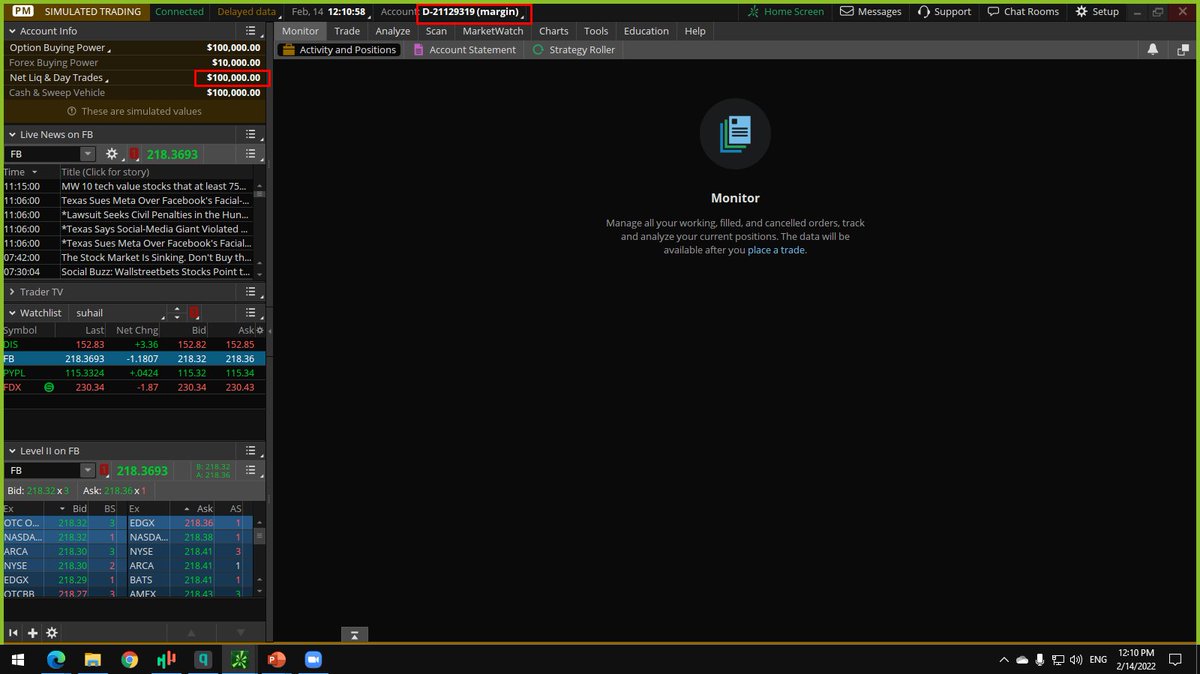Open the Level II symbol row menu icon
This screenshot has height=674, width=1200.
(251, 471)
